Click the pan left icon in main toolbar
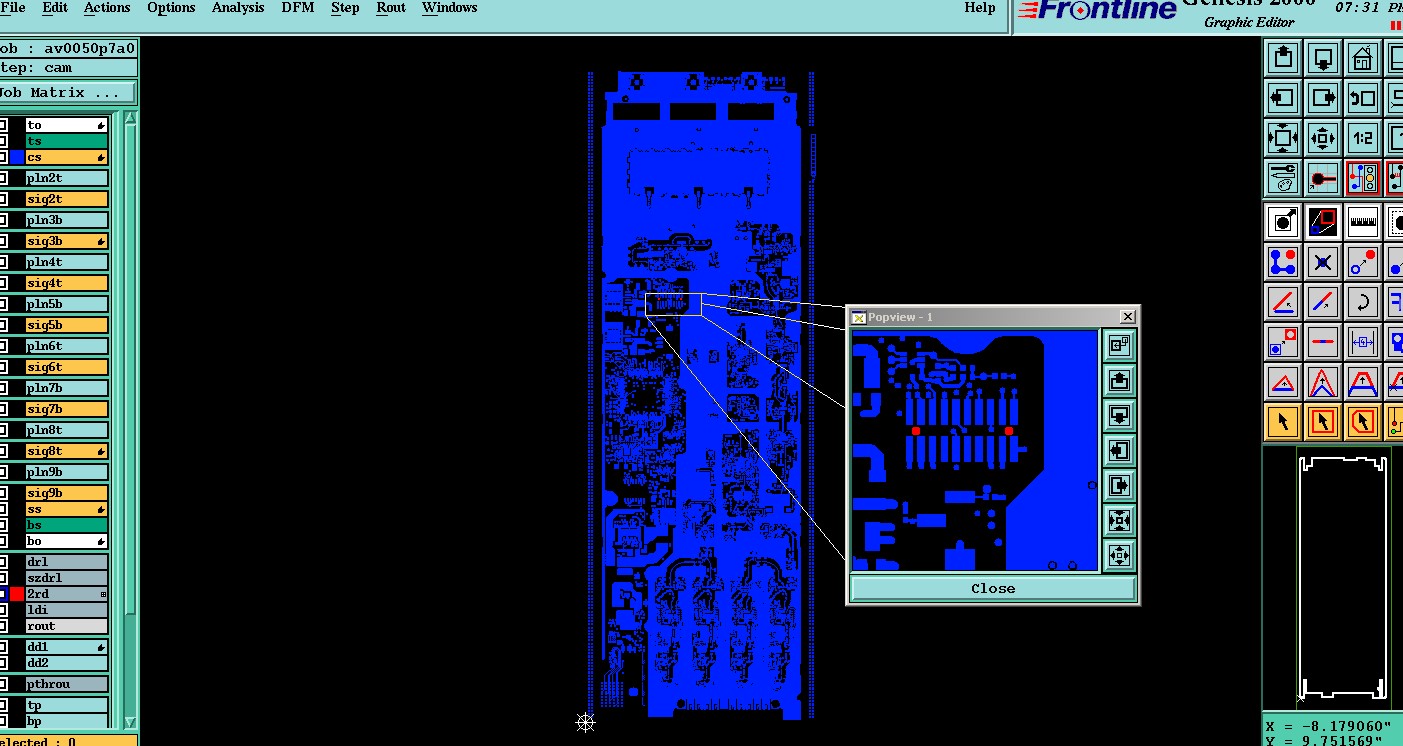1403x746 pixels. coord(1283,98)
